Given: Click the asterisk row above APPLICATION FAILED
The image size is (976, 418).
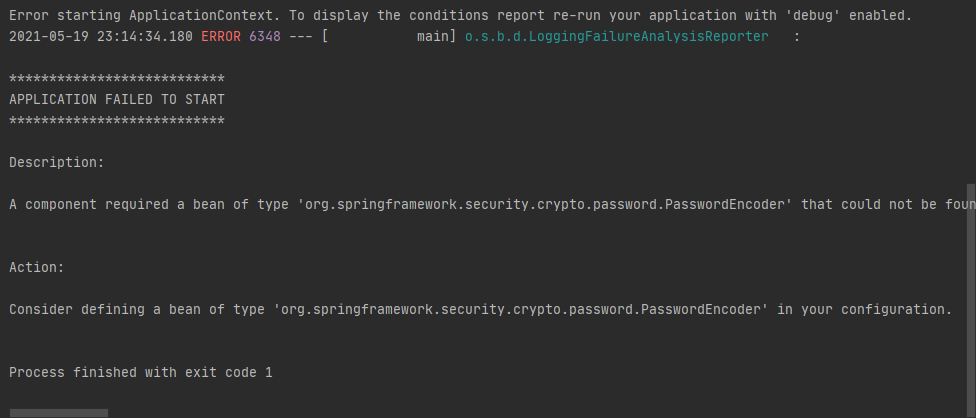Looking at the screenshot, I should (x=117, y=79).
